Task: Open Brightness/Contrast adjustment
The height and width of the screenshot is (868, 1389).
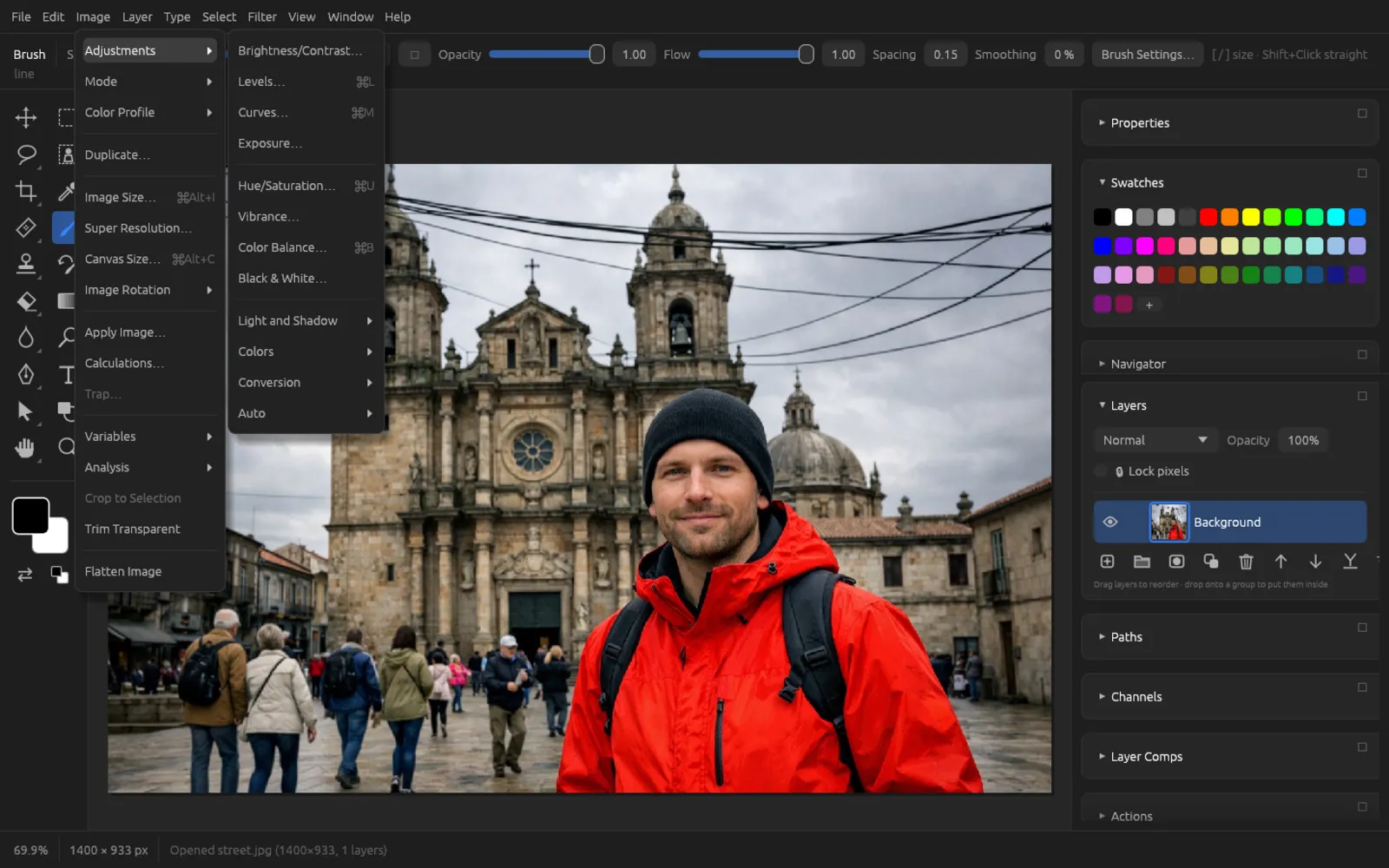Action: coord(306,50)
